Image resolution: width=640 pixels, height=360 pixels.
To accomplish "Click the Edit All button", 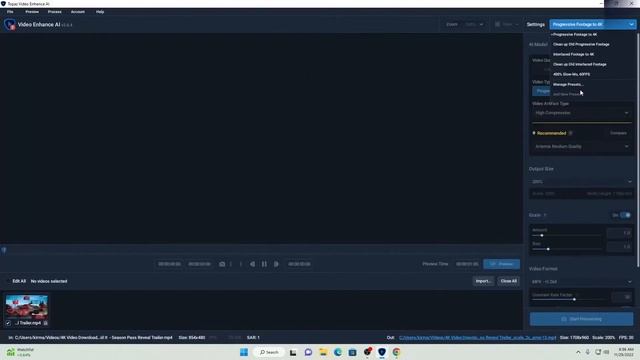I will click(19, 281).
